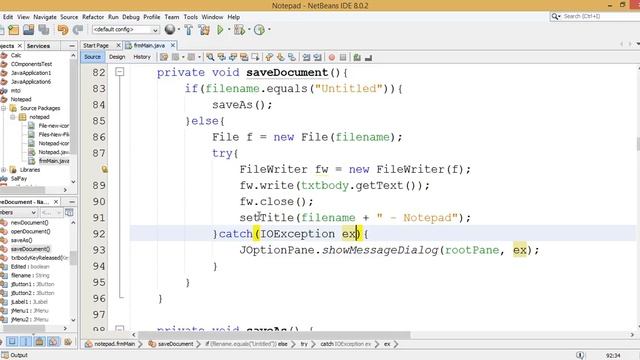Viewport: 640px width, 360px height.
Task: Open the Window menu
Action: 212,17
